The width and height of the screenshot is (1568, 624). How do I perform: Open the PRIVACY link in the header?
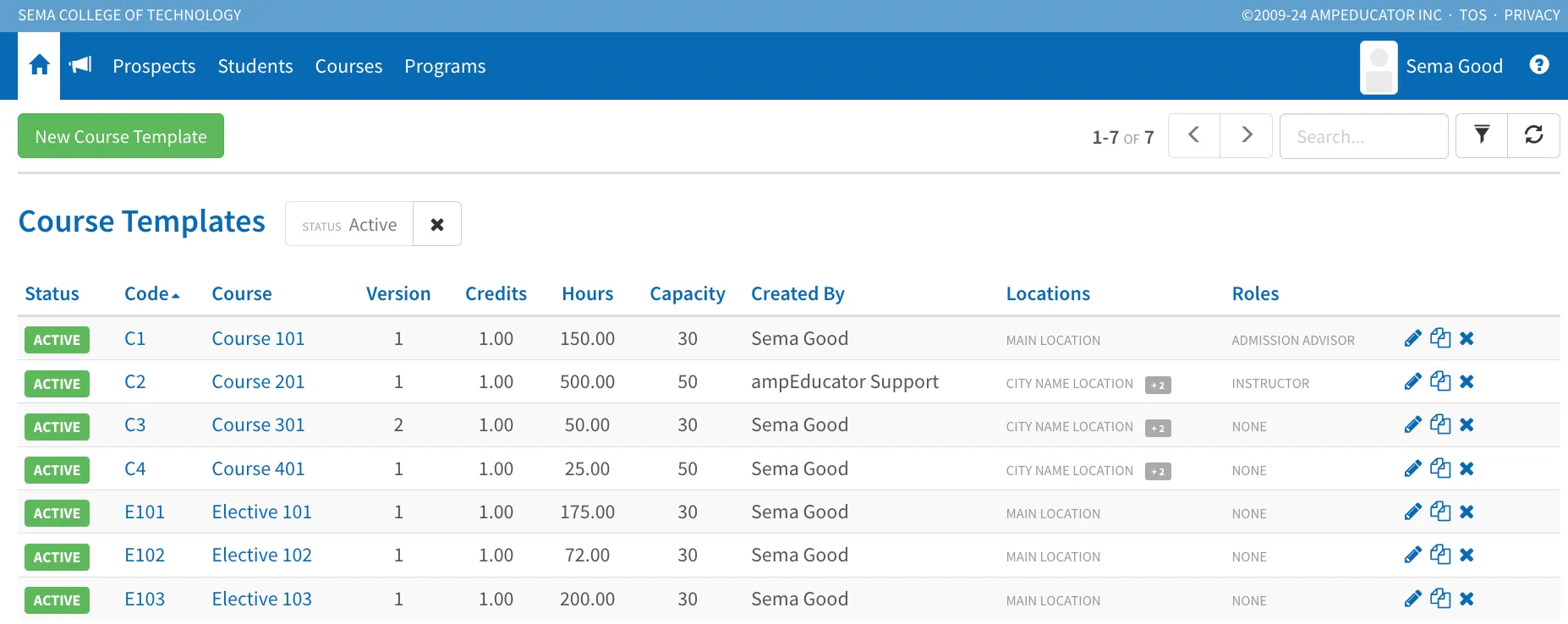click(x=1532, y=15)
